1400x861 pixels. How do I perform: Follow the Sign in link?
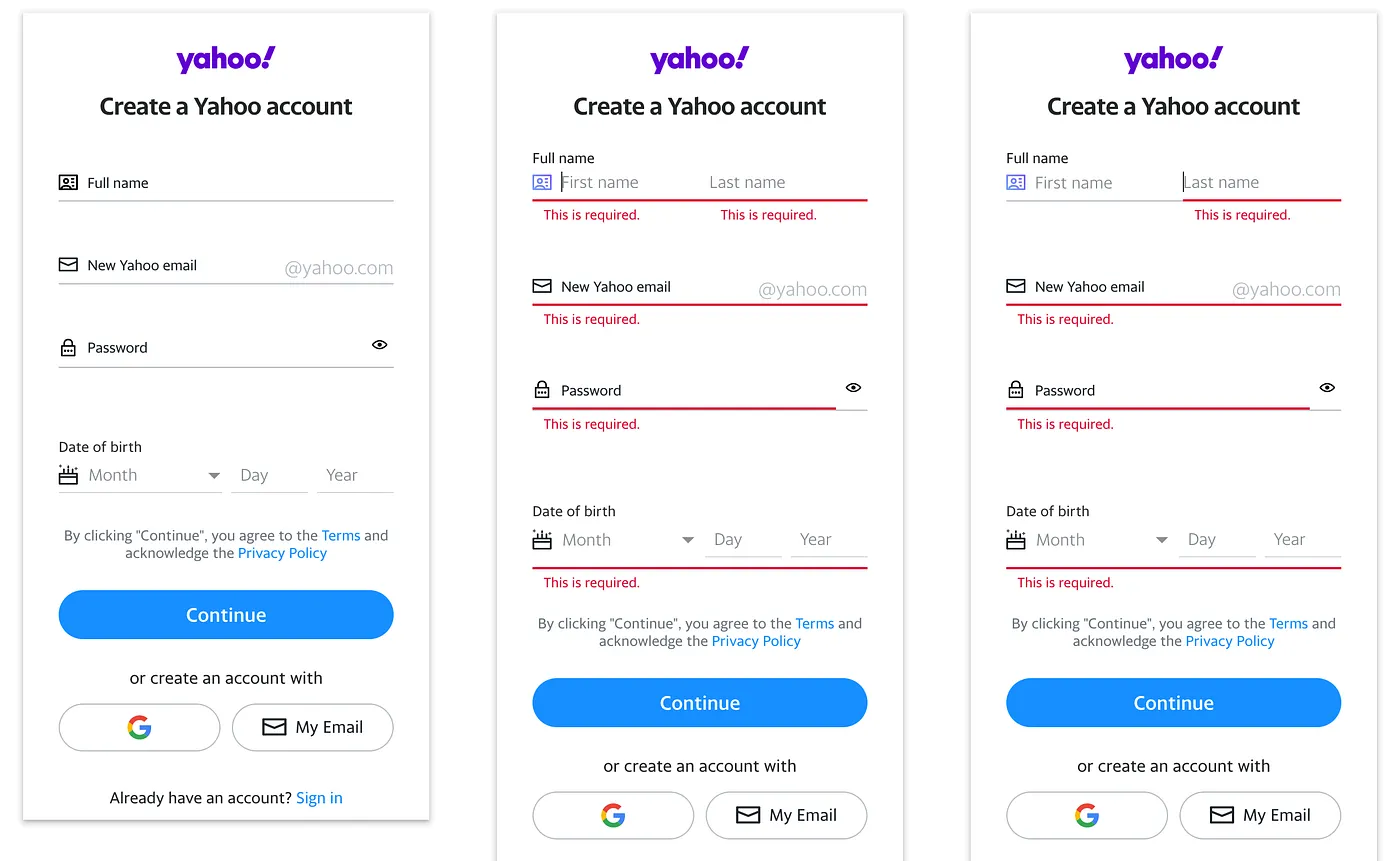pos(319,798)
